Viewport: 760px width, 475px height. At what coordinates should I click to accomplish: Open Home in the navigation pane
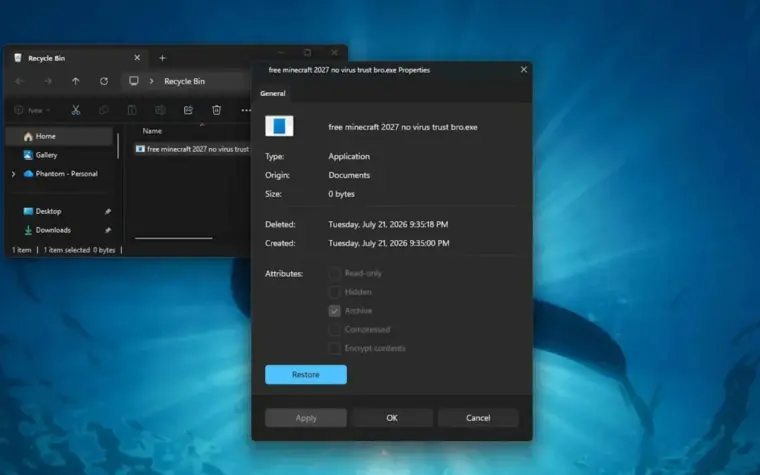pyautogui.click(x=60, y=137)
